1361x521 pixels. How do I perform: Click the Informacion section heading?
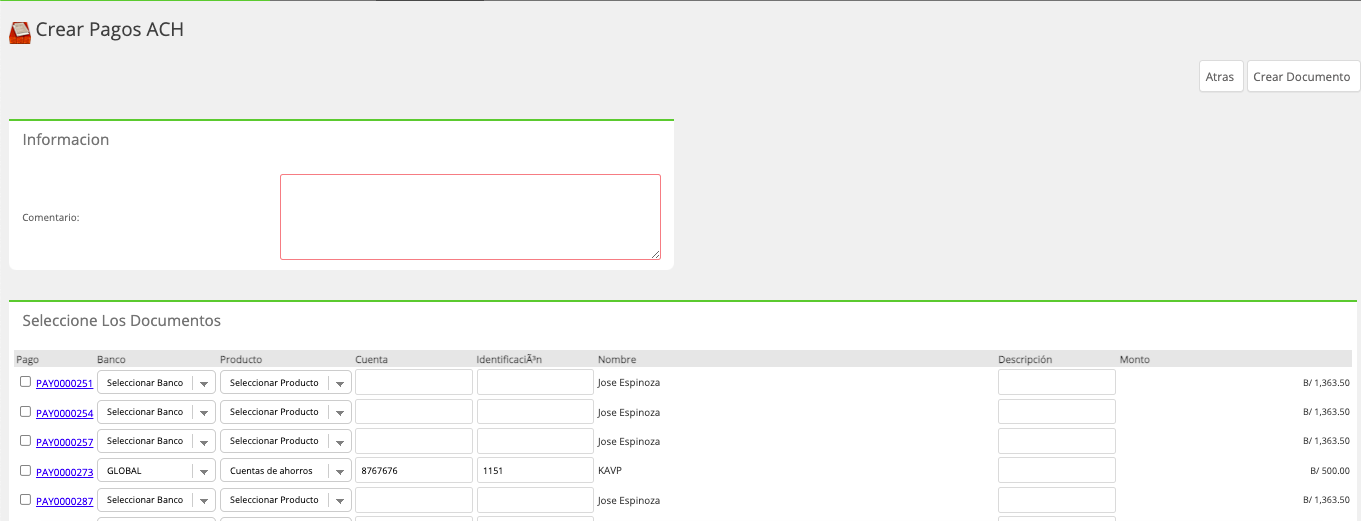coord(66,140)
